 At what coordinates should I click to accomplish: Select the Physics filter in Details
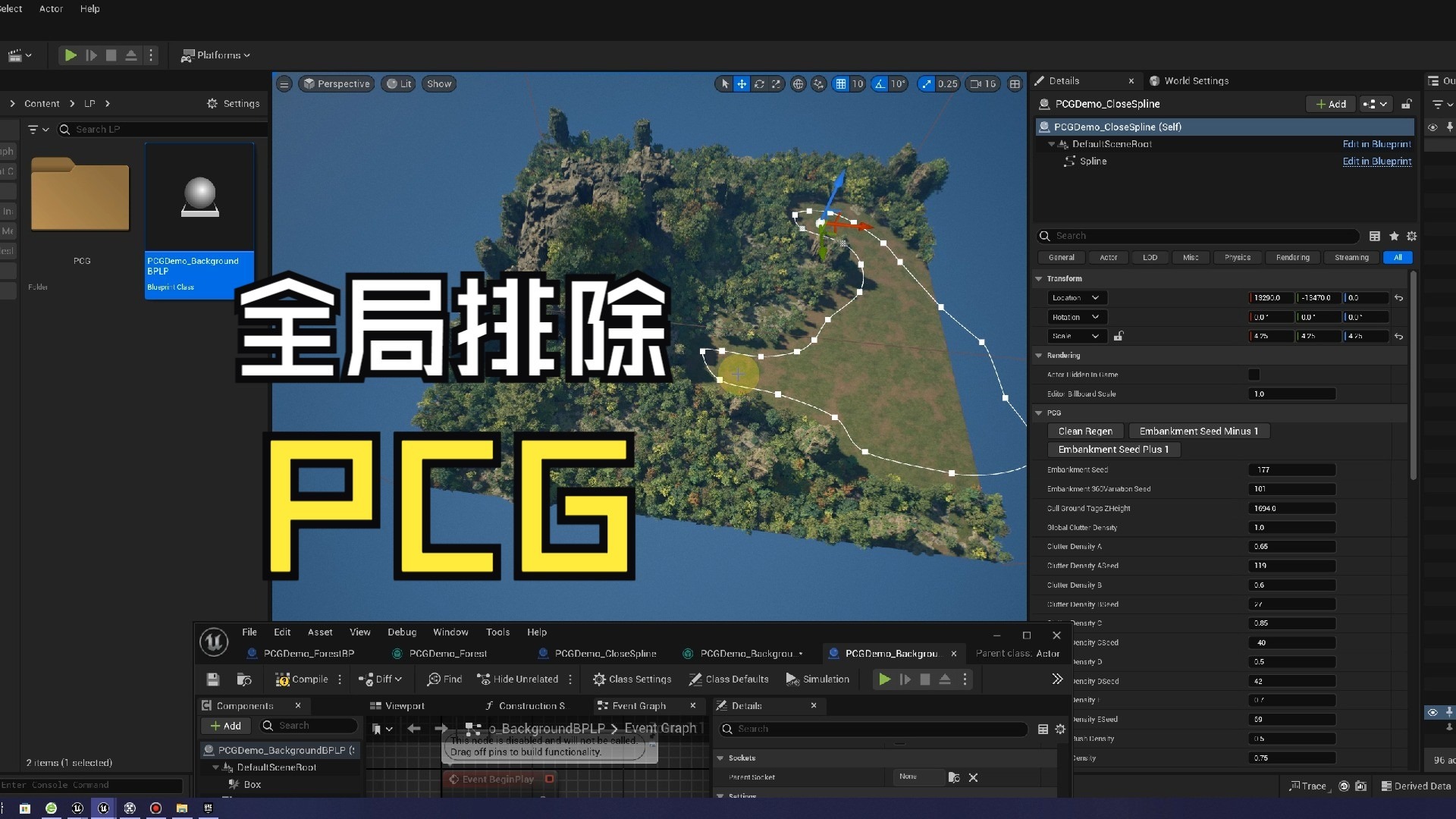1237,258
